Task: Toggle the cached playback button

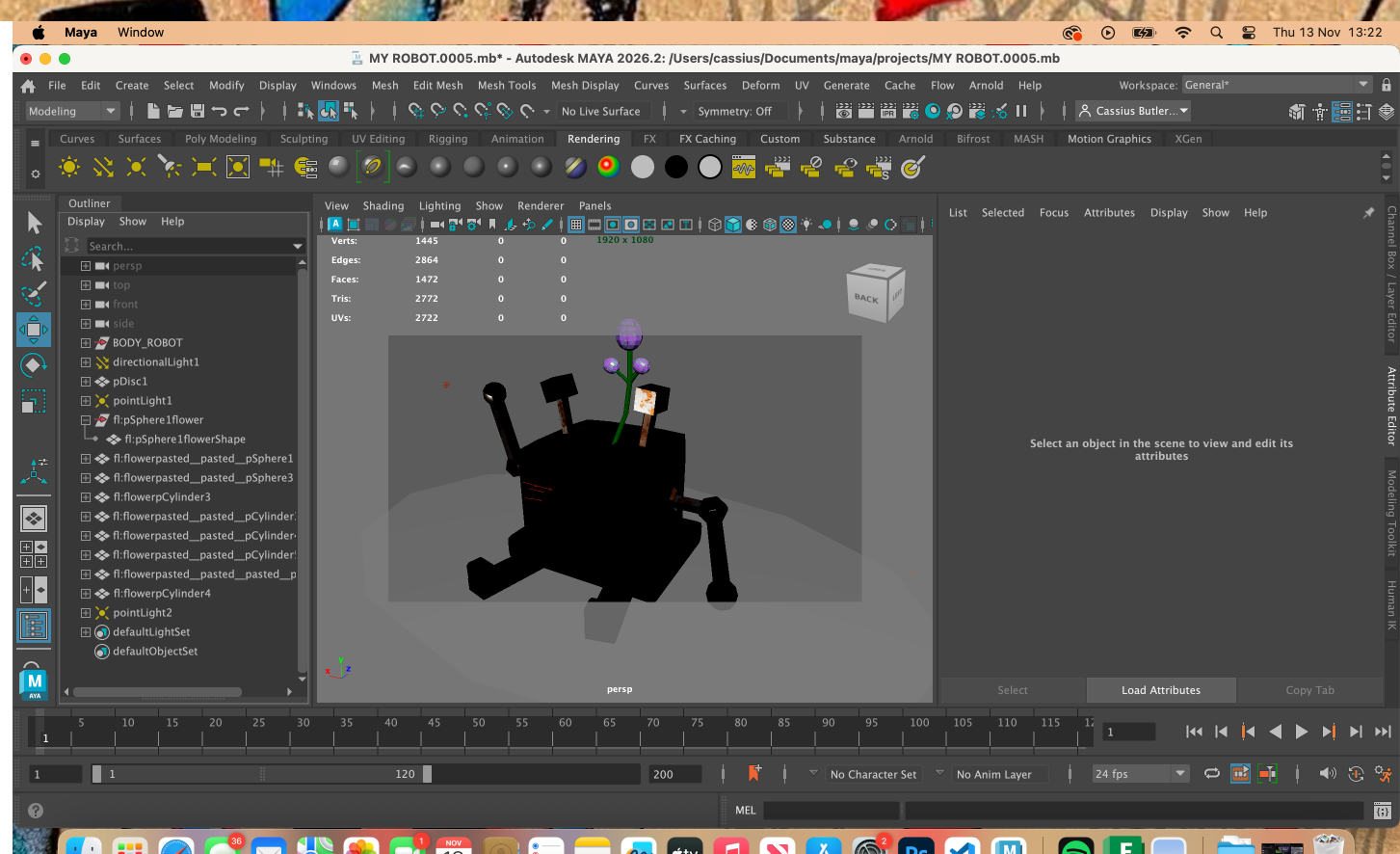Action: (1241, 773)
